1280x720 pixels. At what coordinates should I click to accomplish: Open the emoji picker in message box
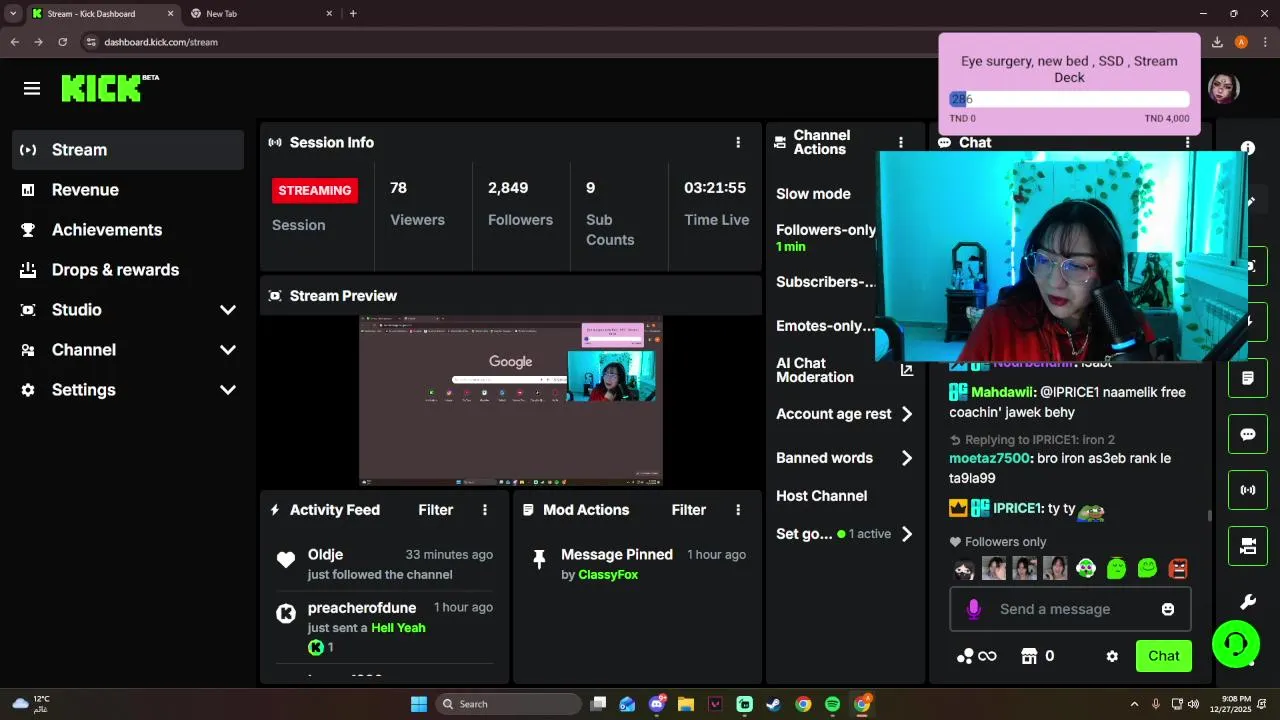pos(1168,609)
